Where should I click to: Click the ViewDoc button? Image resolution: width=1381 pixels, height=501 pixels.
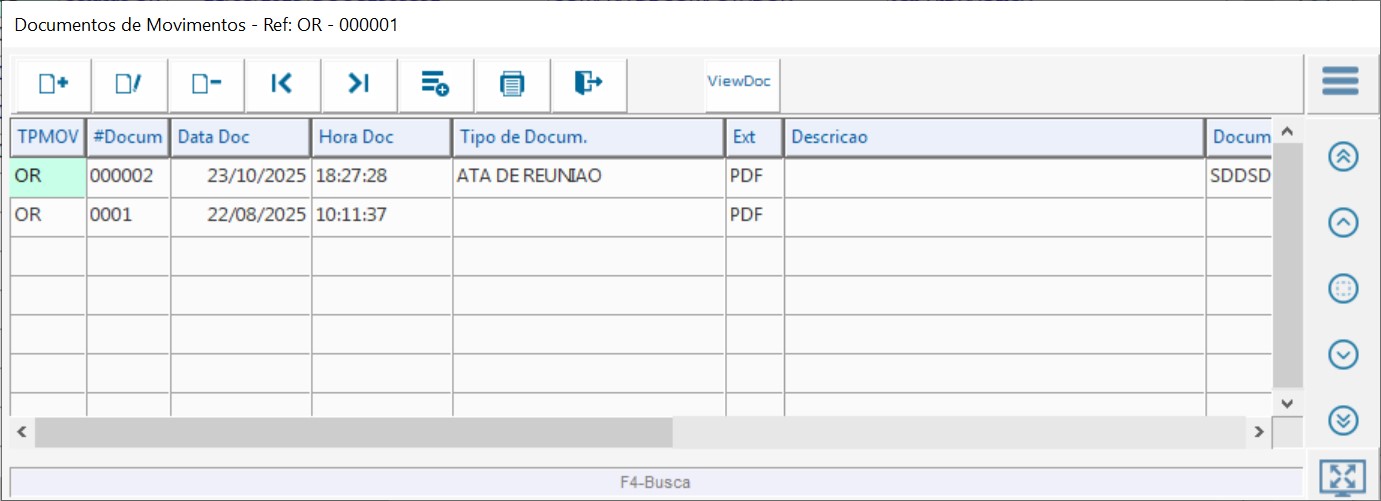[x=739, y=82]
